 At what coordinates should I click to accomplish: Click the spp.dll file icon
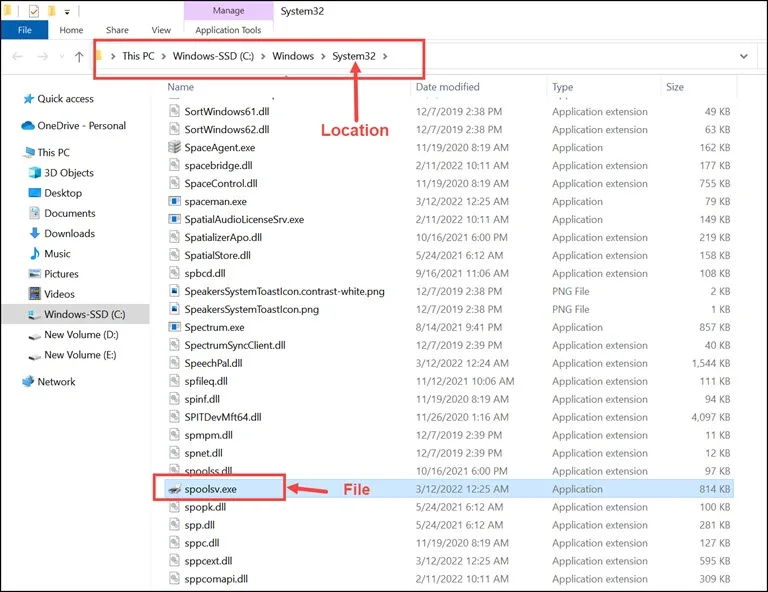174,525
